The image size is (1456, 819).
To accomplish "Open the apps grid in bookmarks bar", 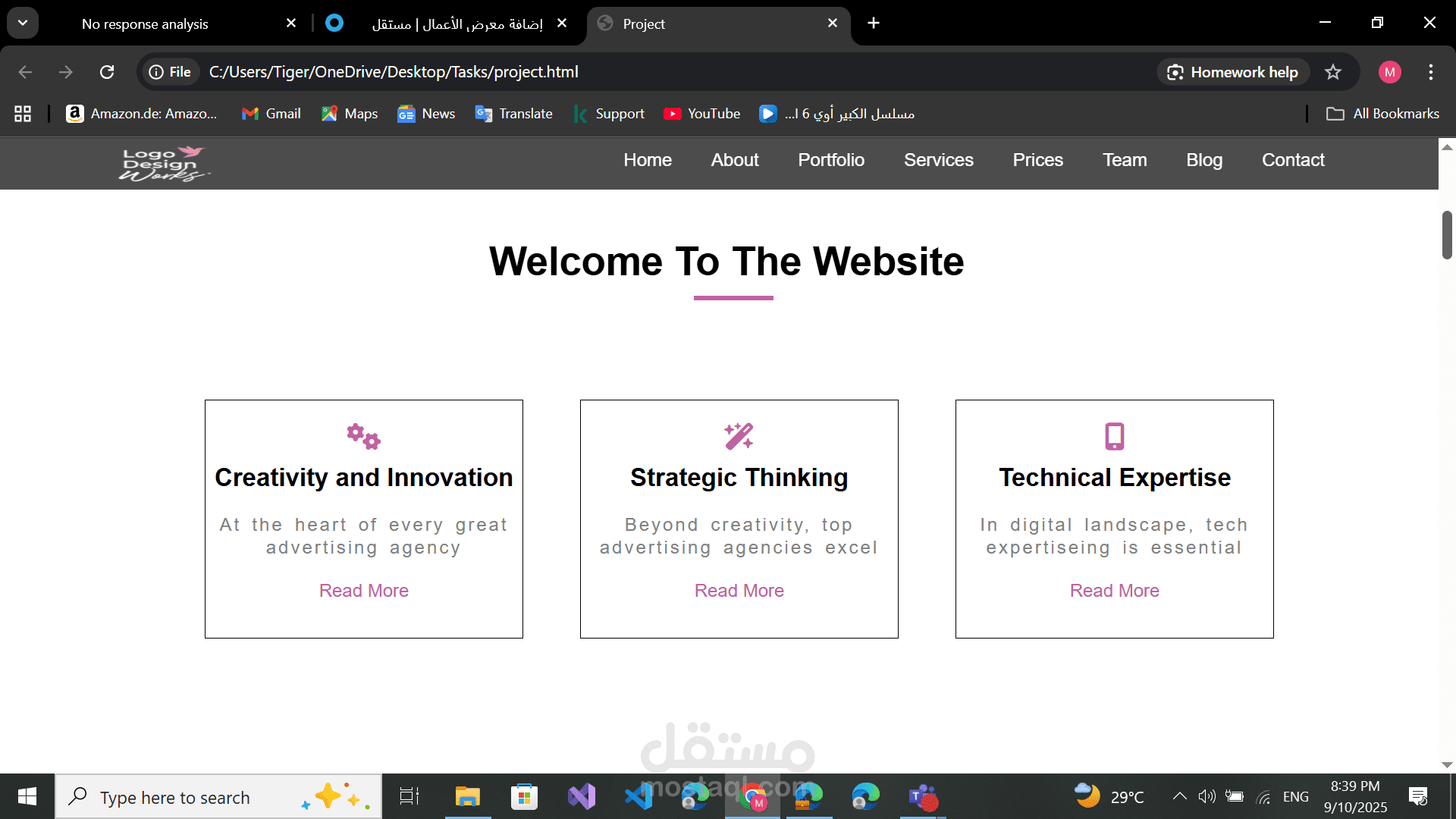I will 23,114.
